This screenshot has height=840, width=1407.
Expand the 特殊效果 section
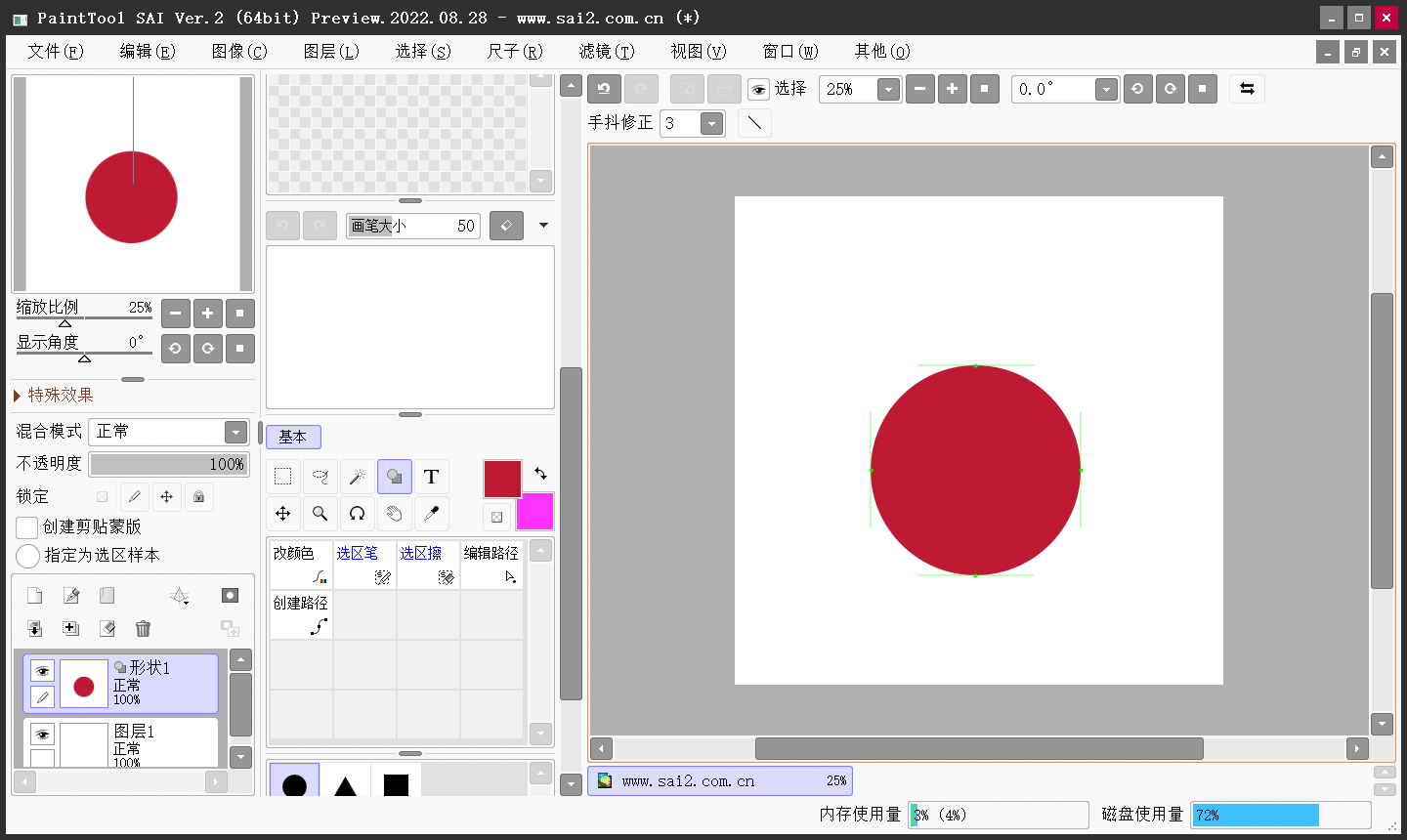click(x=54, y=395)
